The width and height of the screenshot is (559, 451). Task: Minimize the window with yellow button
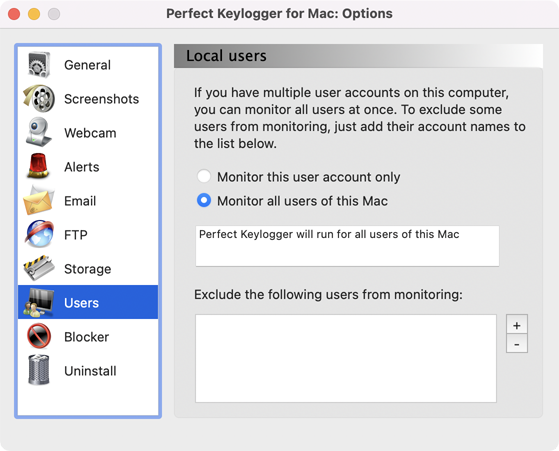click(x=34, y=14)
